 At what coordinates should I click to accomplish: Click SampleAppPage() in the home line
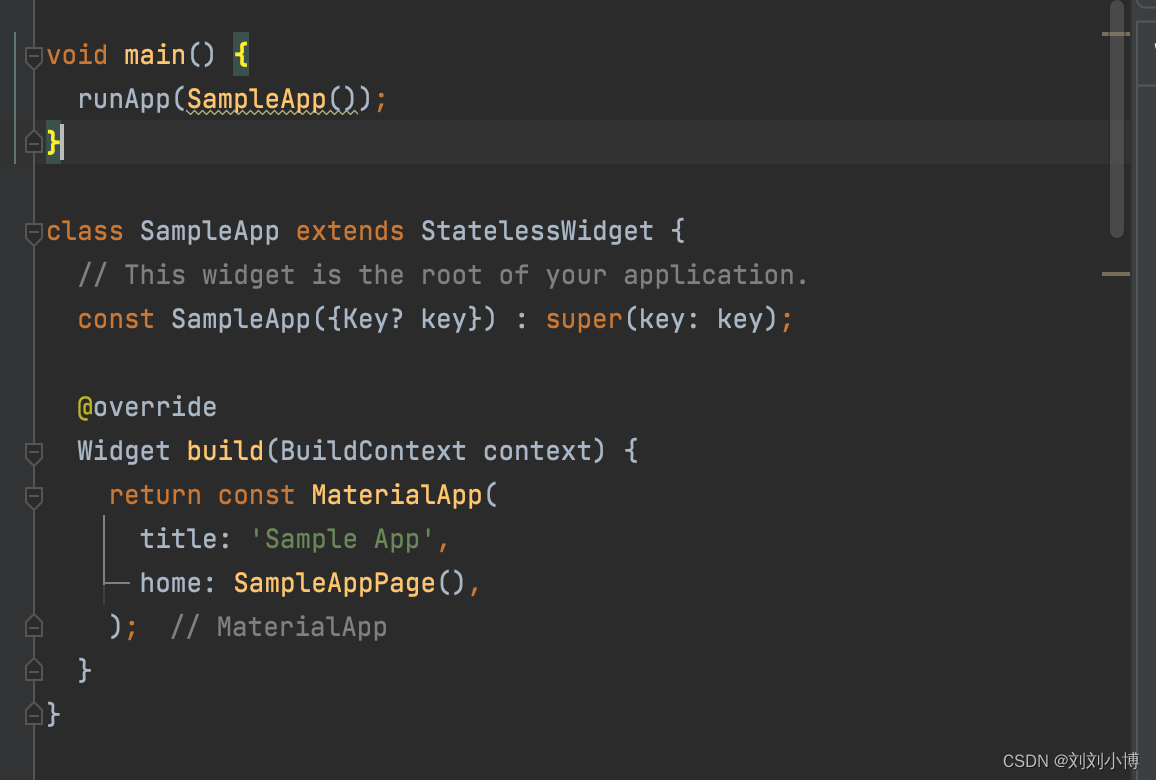[349, 583]
